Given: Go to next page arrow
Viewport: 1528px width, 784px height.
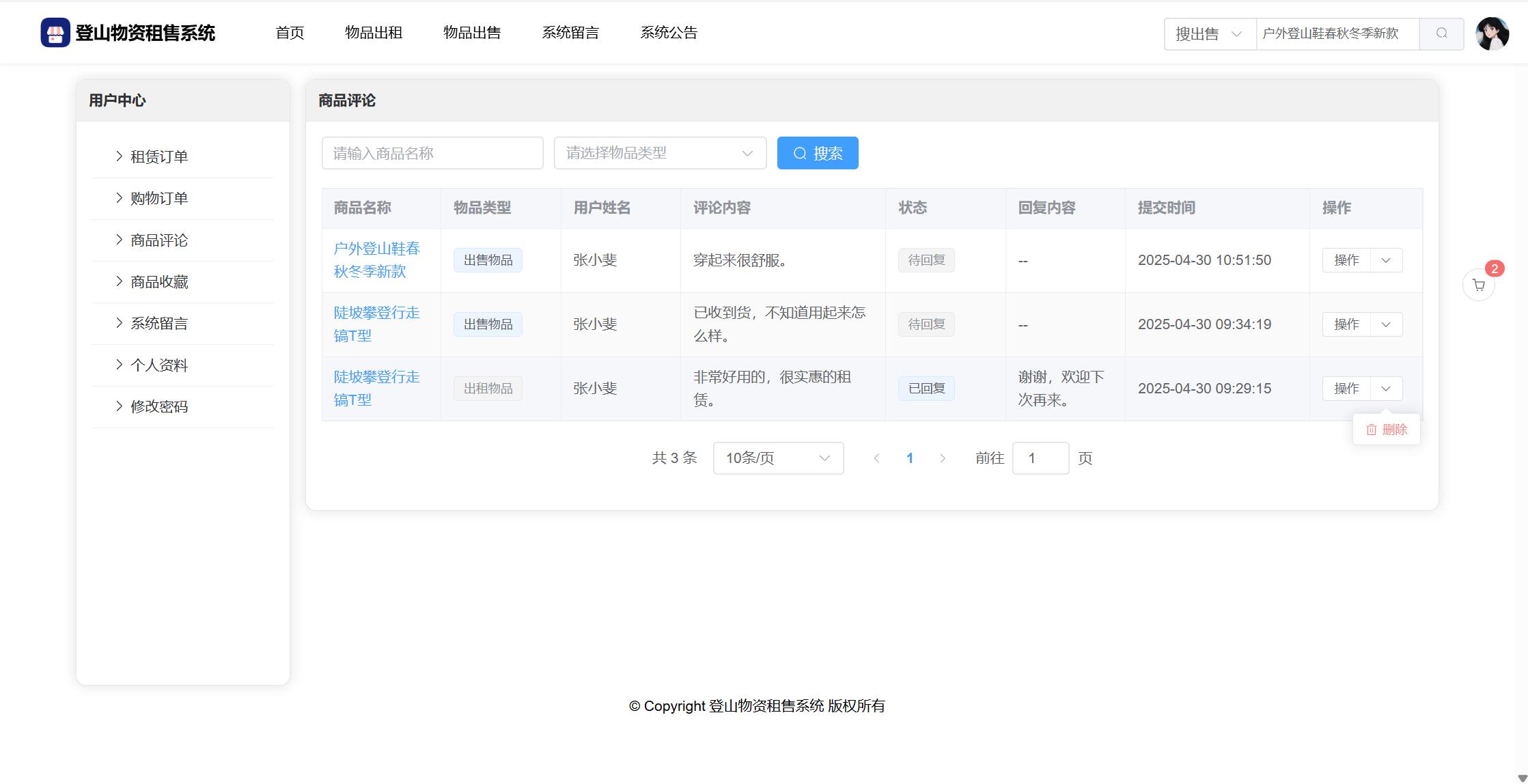Looking at the screenshot, I should pyautogui.click(x=943, y=458).
